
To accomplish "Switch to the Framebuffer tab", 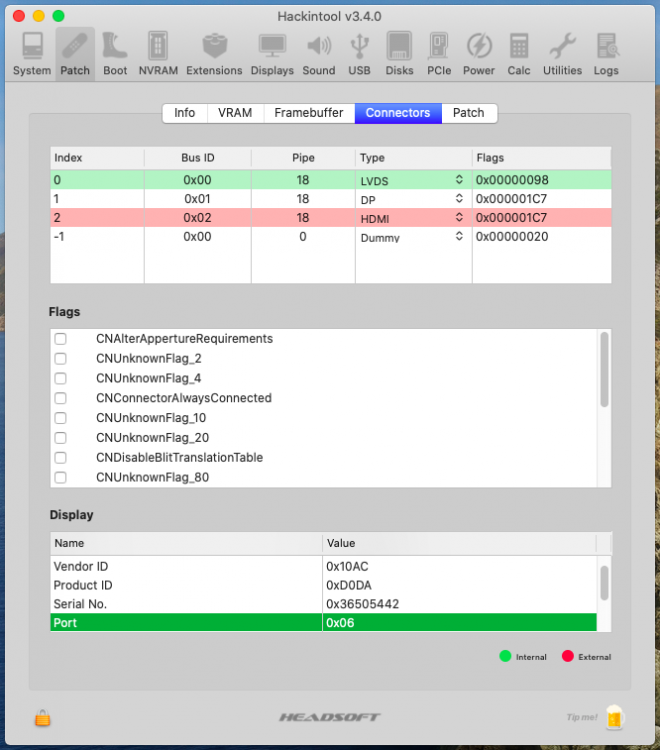I will click(x=309, y=113).
